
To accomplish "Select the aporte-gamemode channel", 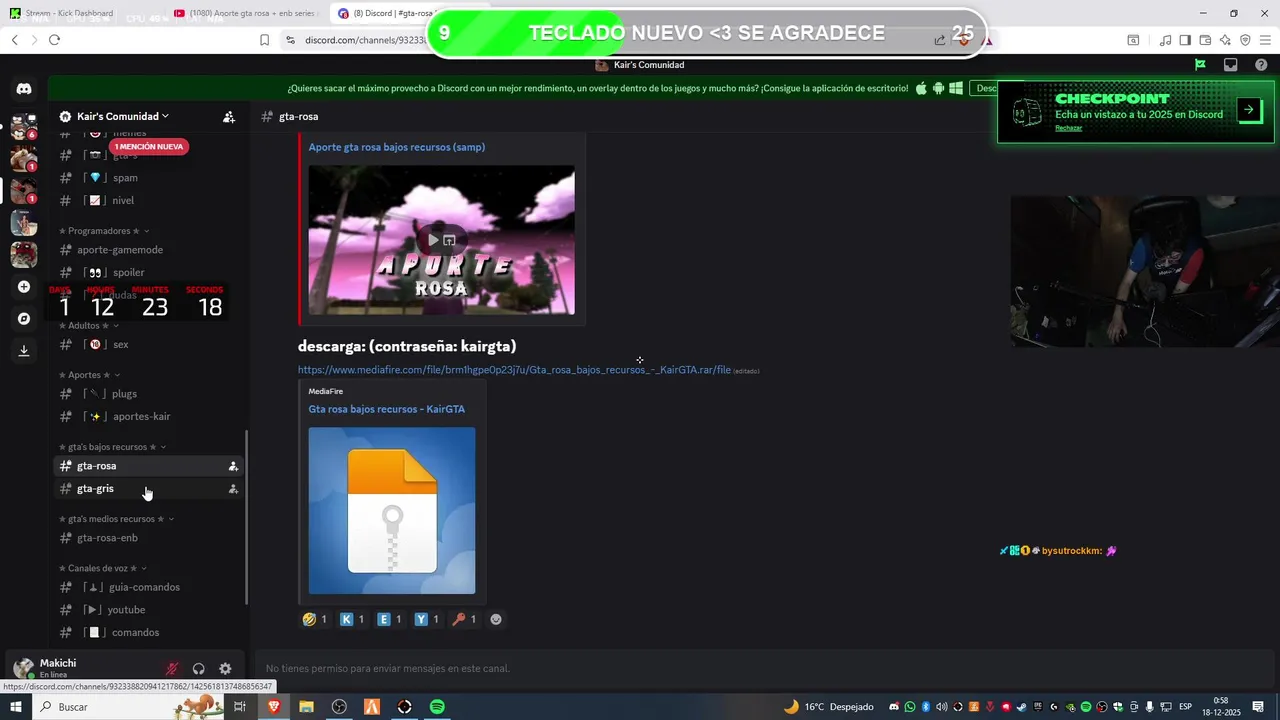I will (148, 250).
